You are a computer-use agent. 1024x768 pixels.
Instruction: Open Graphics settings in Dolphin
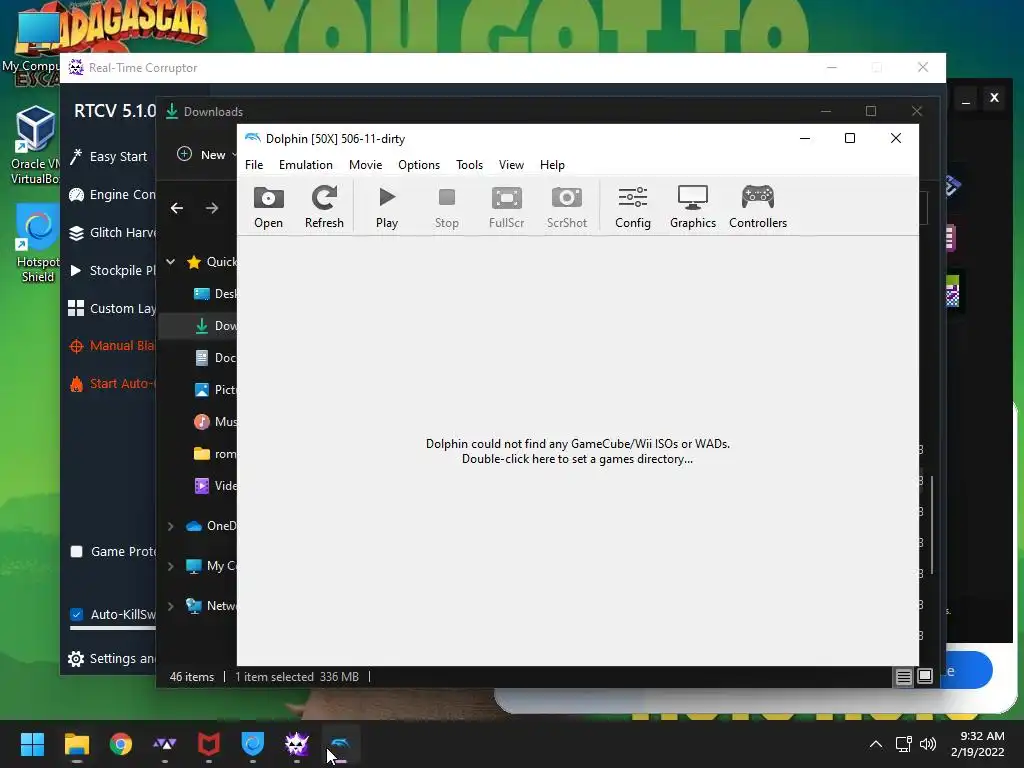pyautogui.click(x=693, y=208)
